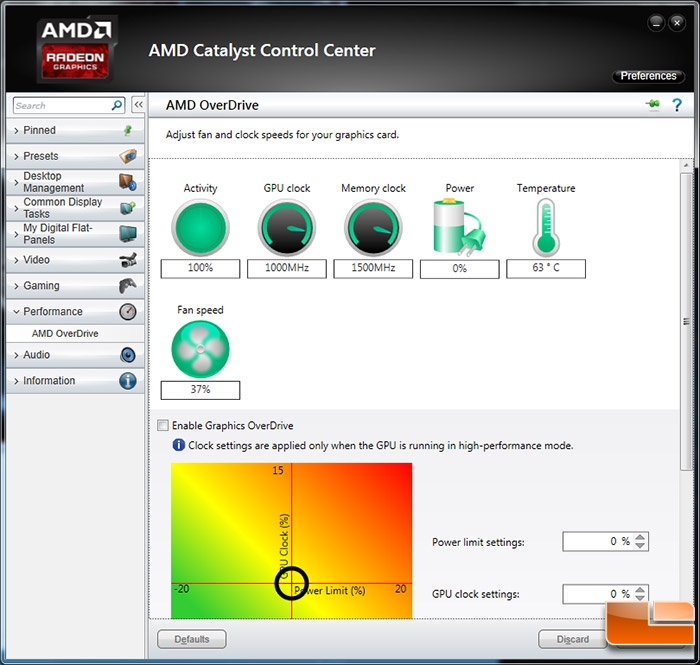Viewport: 700px width, 665px height.
Task: Click the Desktop Management icon
Action: [128, 182]
